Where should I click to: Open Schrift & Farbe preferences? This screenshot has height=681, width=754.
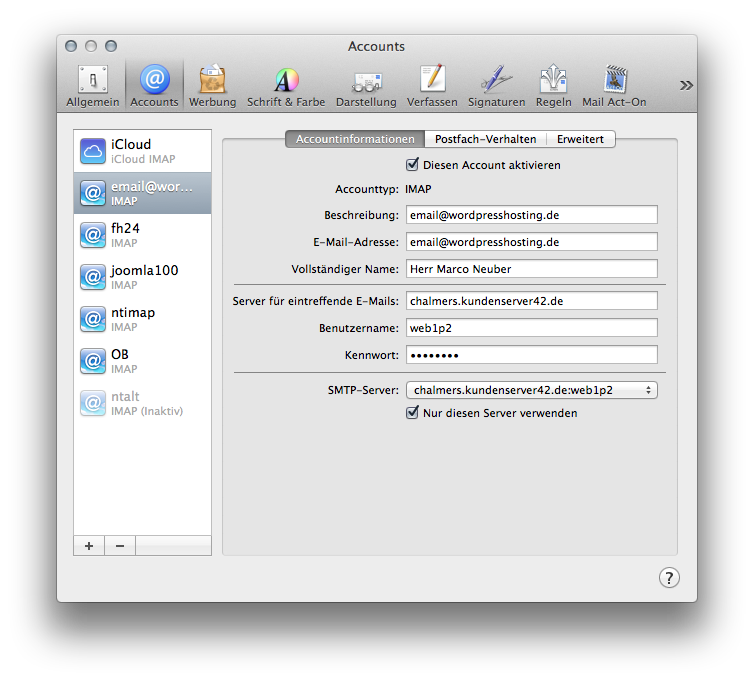pyautogui.click(x=286, y=86)
